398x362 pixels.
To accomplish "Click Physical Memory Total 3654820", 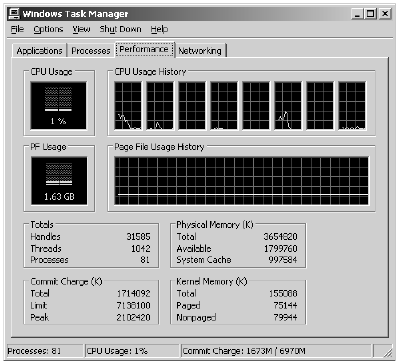I will 280,237.
